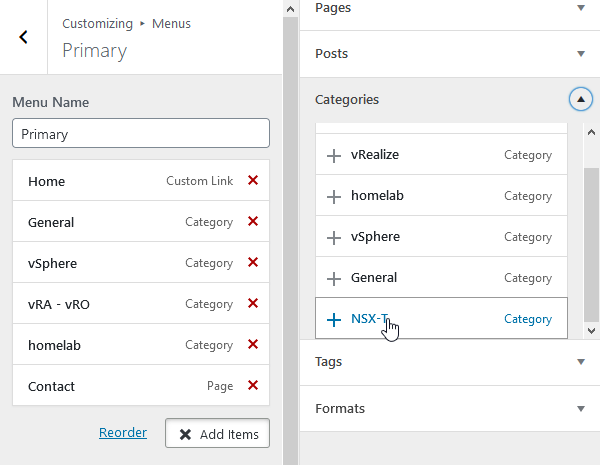This screenshot has height=465, width=600.
Task: Delete homelab from the menu list
Action: coord(253,345)
